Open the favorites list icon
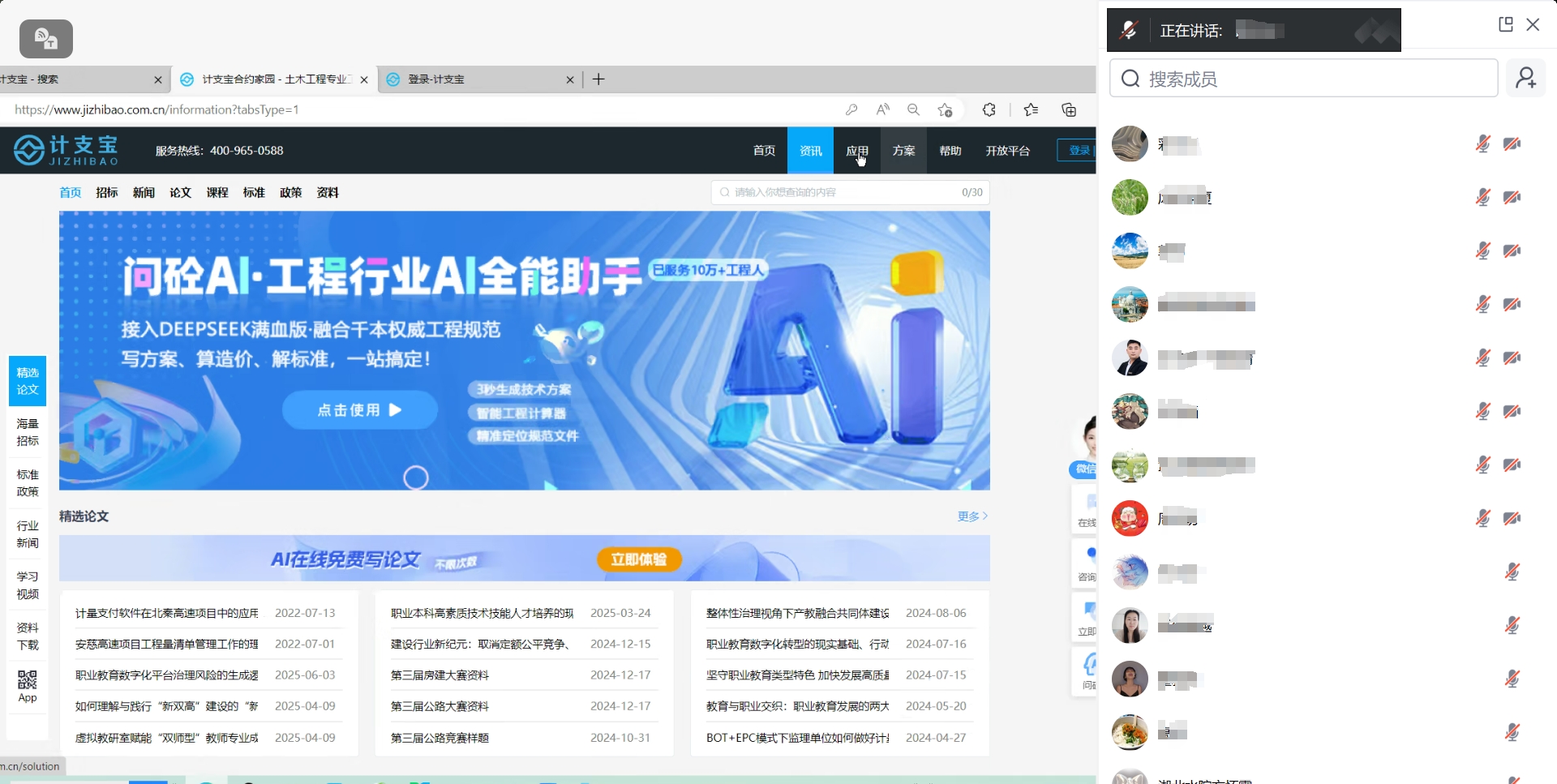 (x=1031, y=109)
